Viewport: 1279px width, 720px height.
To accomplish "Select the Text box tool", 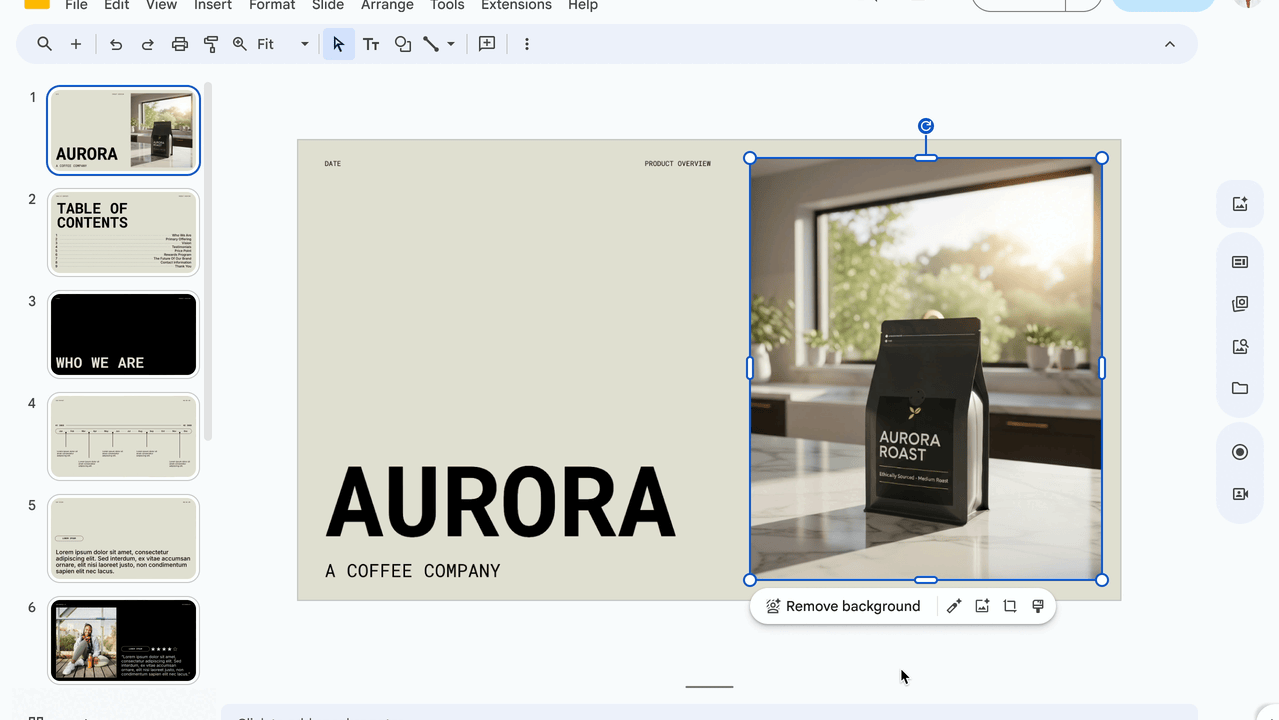I will pos(371,44).
